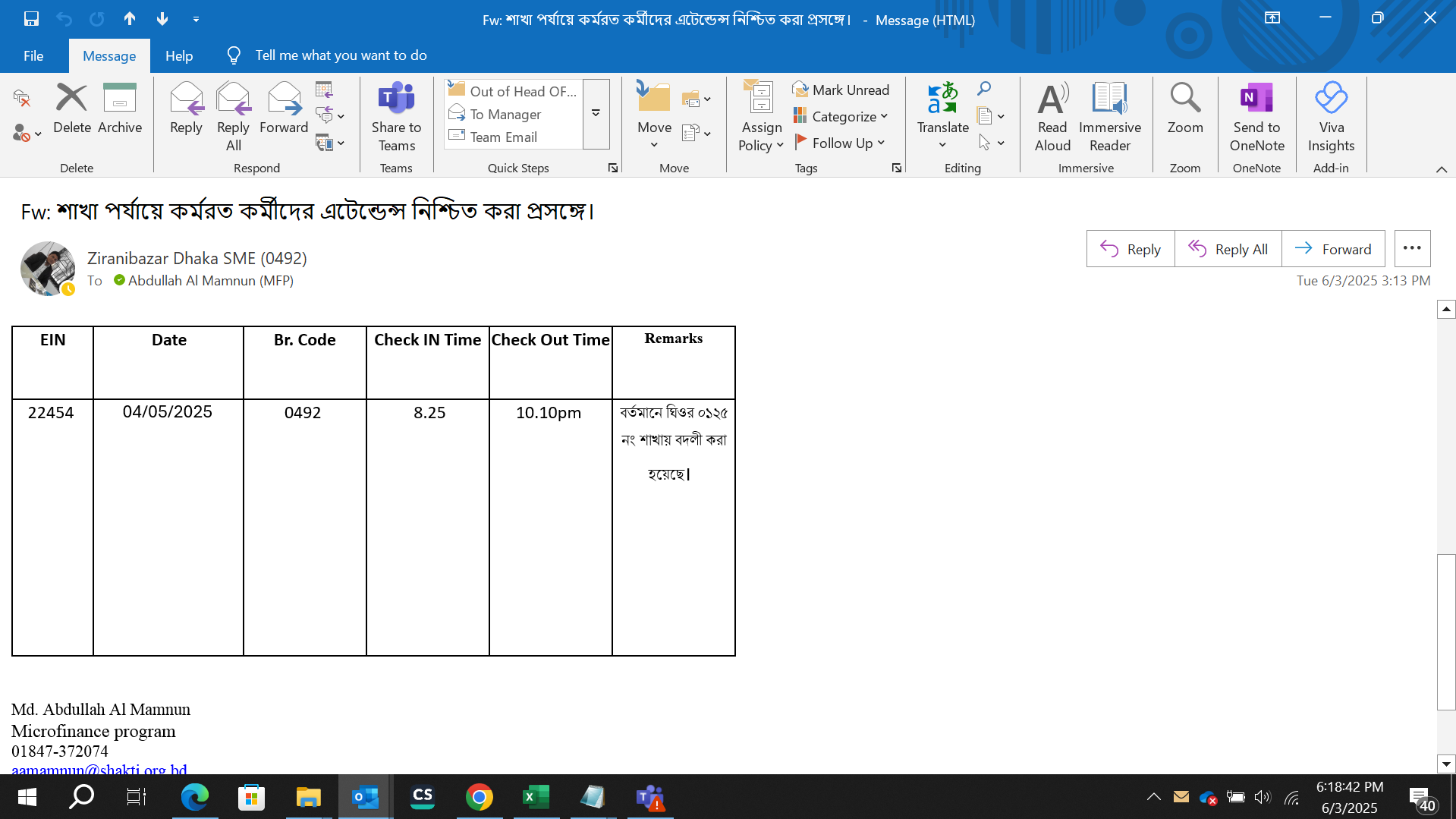The width and height of the screenshot is (1456, 819).
Task: Archive this message
Action: [120, 109]
